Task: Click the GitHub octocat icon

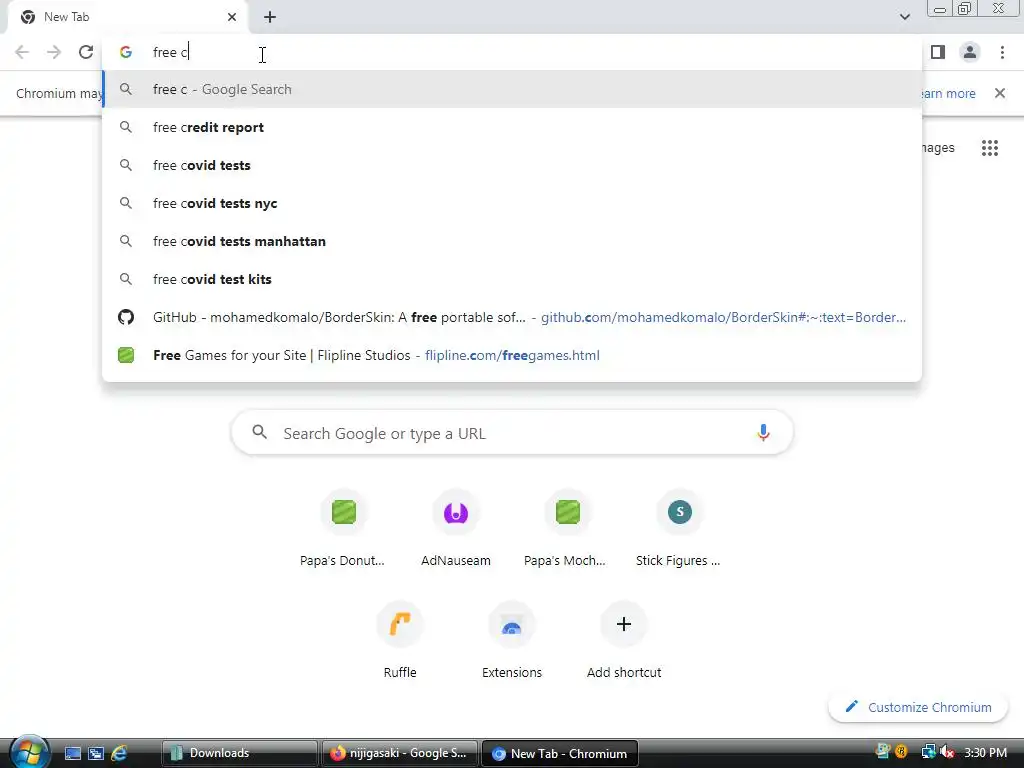Action: 126,317
